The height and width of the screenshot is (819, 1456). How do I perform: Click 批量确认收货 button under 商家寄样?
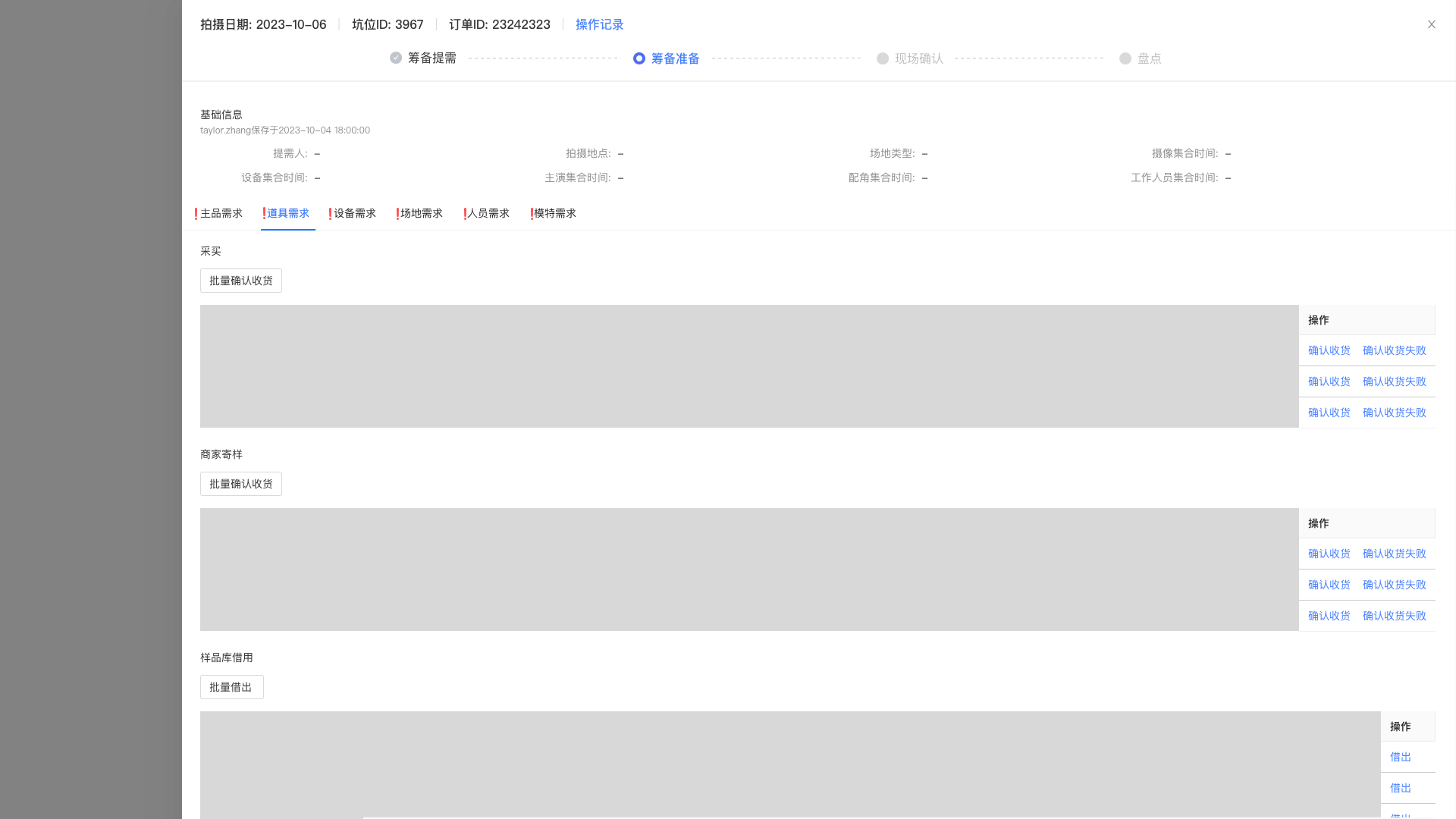(x=240, y=484)
